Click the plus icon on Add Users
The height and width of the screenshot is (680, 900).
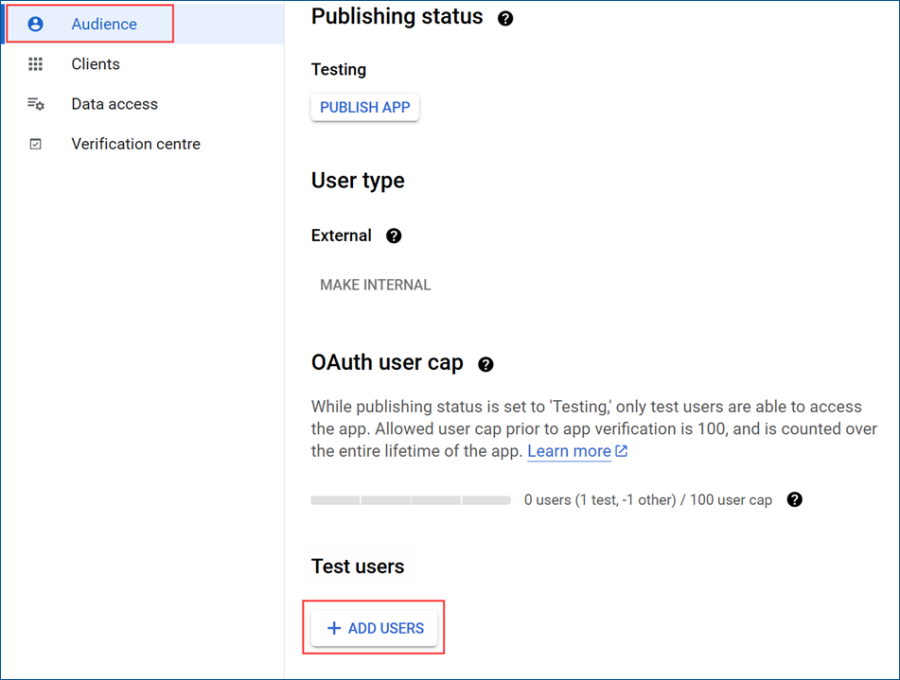pos(334,628)
